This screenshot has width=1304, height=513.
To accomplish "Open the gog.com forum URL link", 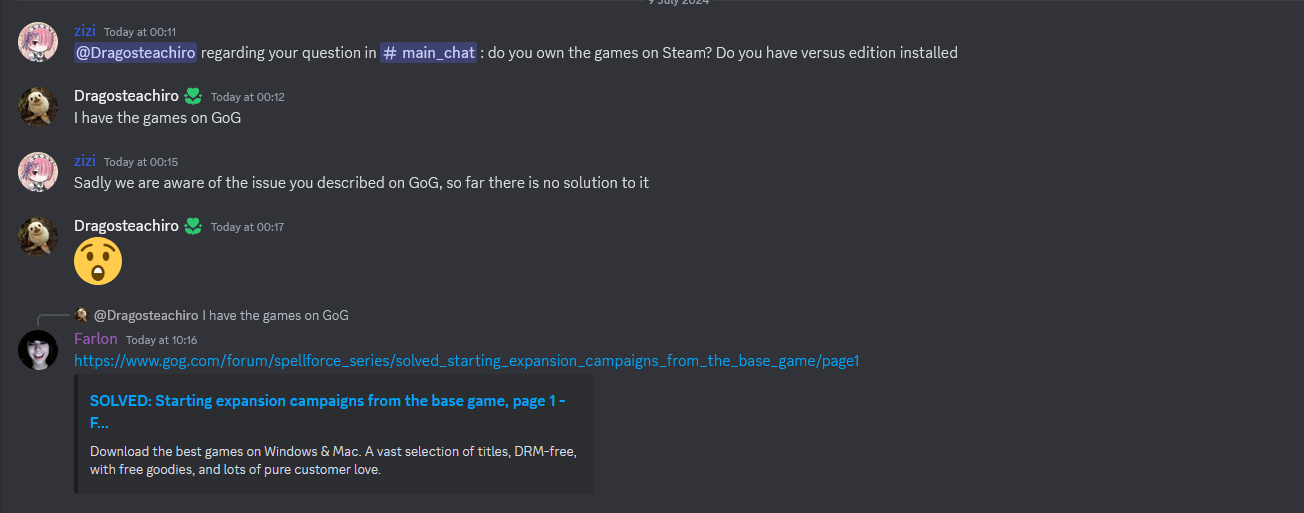I will (x=466, y=361).
